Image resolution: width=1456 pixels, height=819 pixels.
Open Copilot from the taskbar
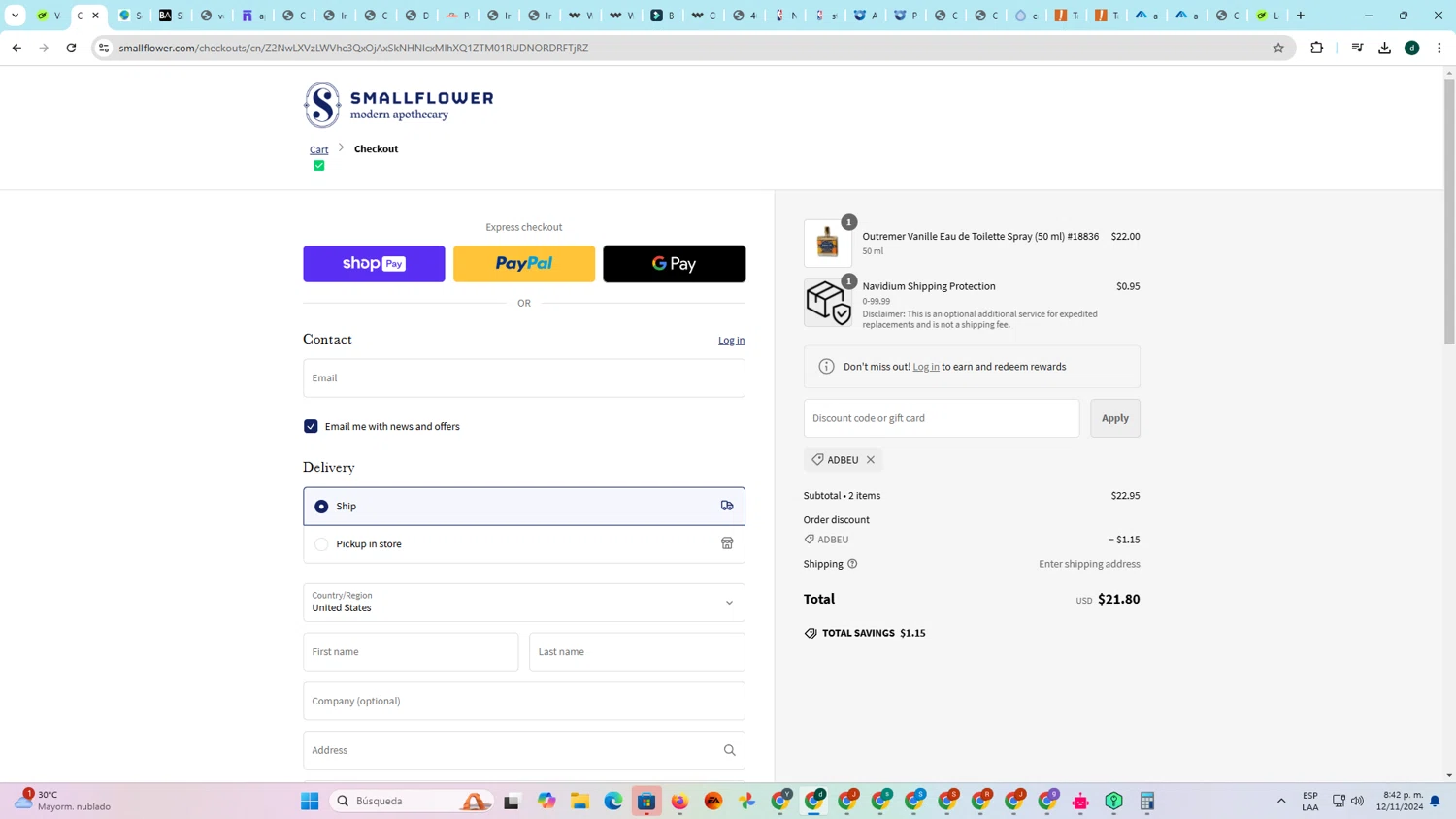pos(546,802)
